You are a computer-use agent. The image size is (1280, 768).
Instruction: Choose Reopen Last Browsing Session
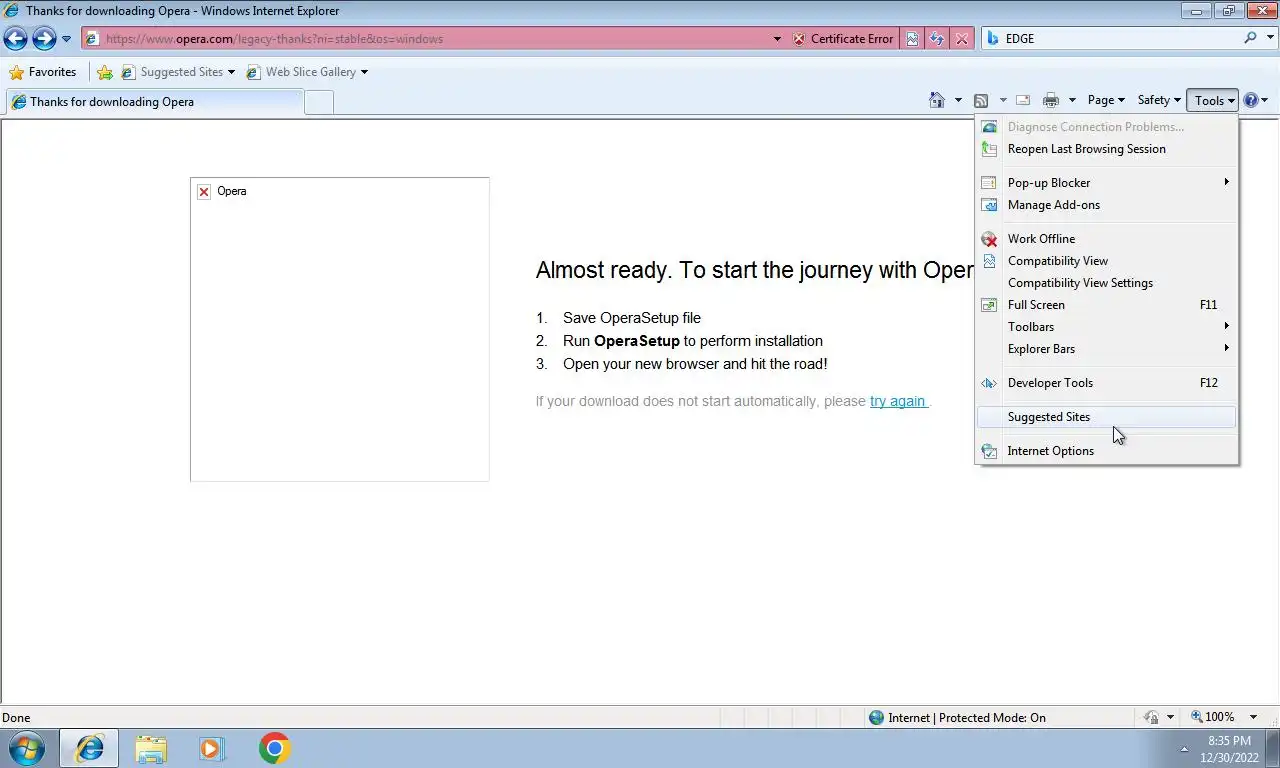[x=1107, y=149]
